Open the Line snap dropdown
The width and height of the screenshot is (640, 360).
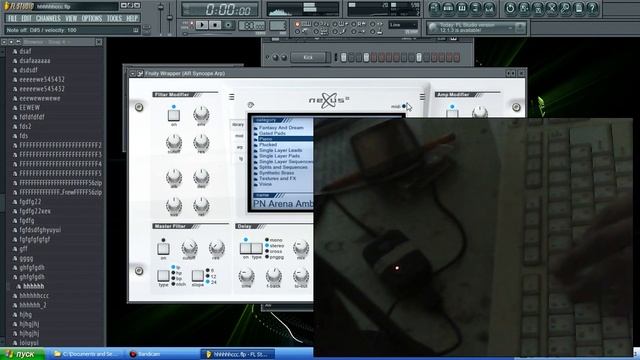403,25
